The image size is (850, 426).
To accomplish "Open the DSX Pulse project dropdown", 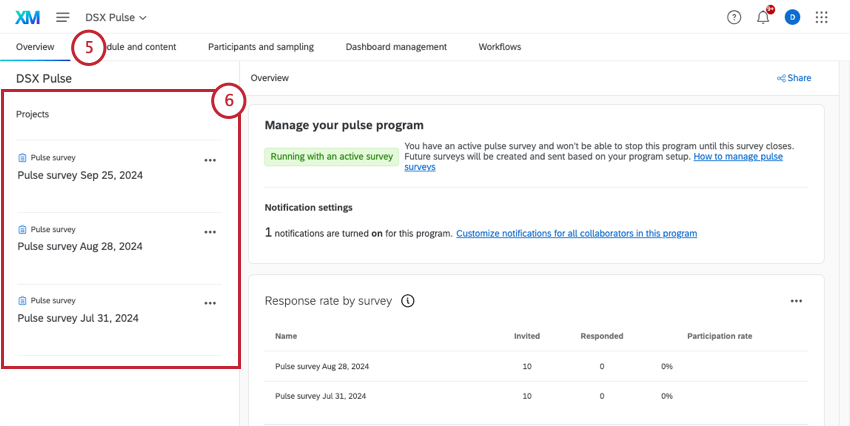I will (116, 17).
